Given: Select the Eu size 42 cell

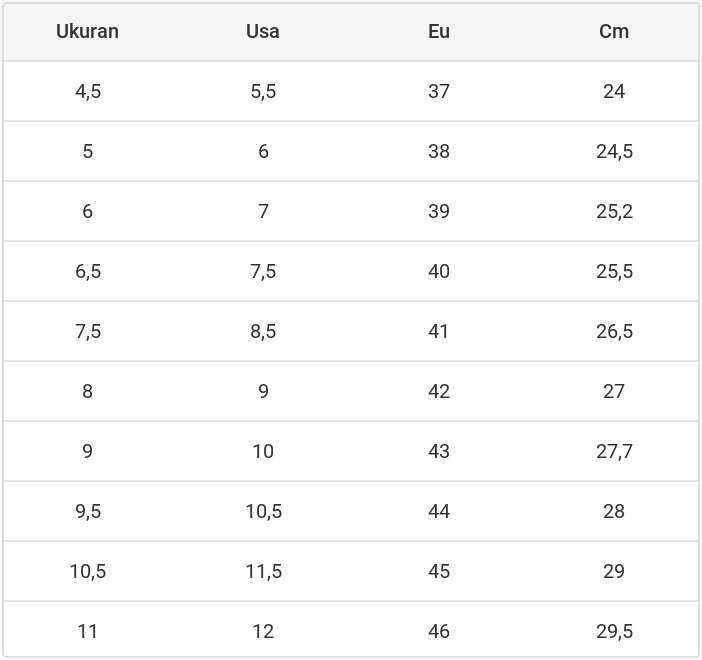Looking at the screenshot, I should click(x=439, y=391).
